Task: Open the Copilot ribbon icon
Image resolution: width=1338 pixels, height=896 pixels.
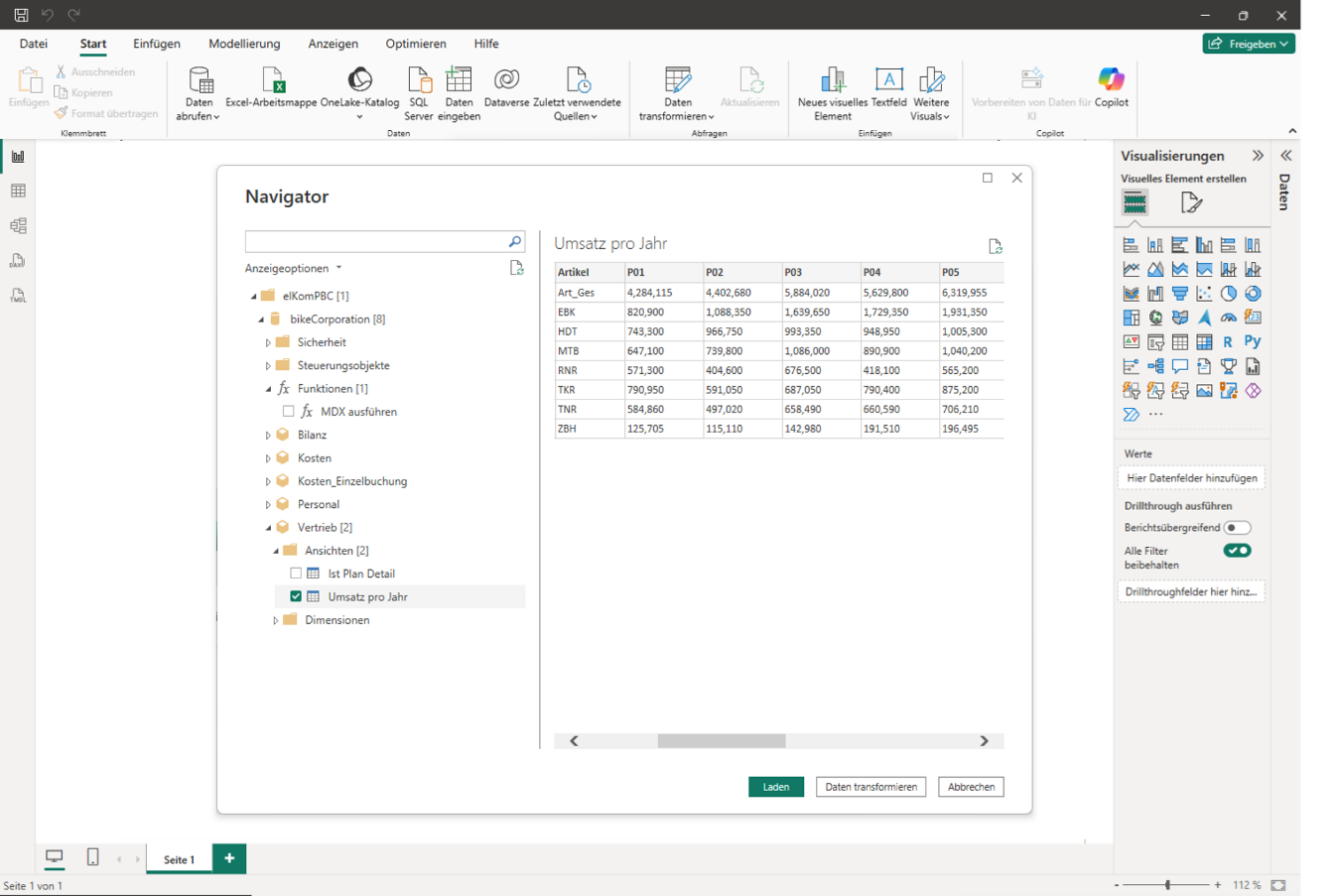Action: coord(1111,81)
